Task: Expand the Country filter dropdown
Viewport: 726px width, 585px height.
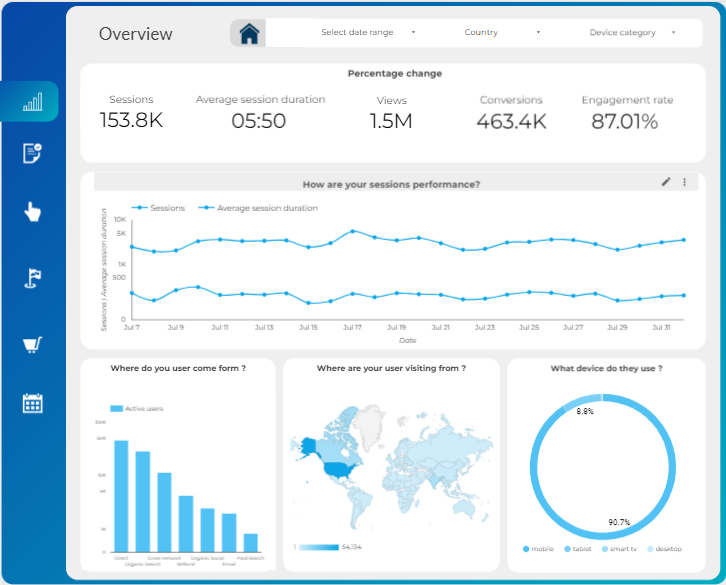Action: 502,32
